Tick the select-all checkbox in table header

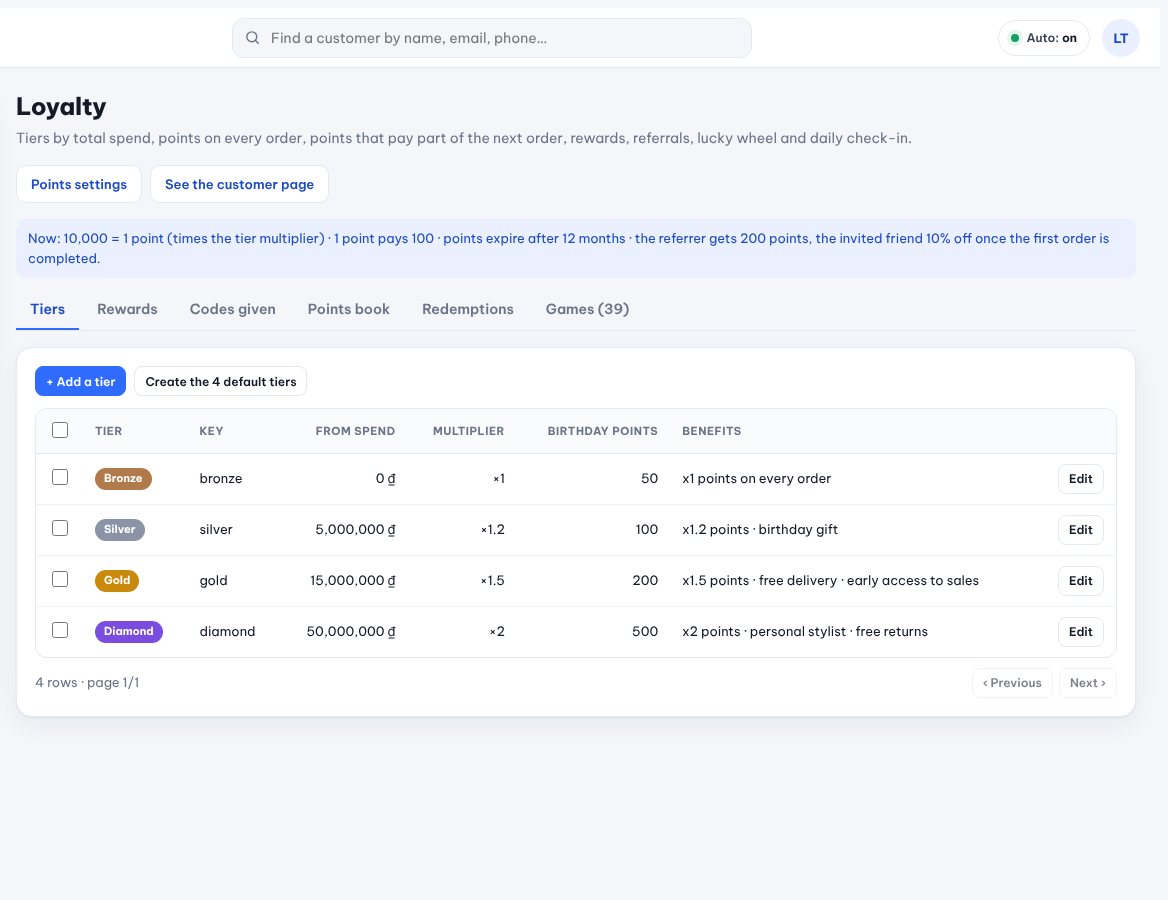tap(60, 430)
